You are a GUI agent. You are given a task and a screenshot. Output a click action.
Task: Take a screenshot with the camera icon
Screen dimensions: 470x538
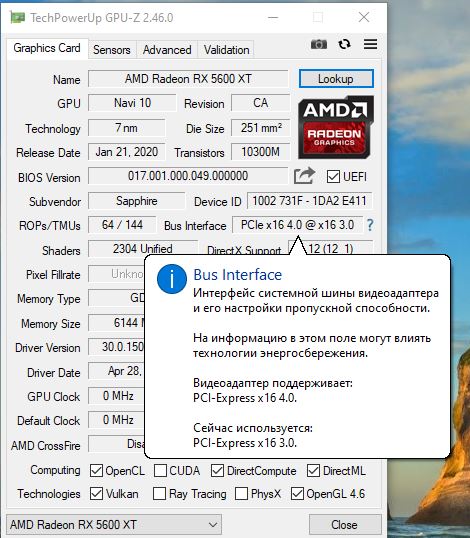[319, 44]
